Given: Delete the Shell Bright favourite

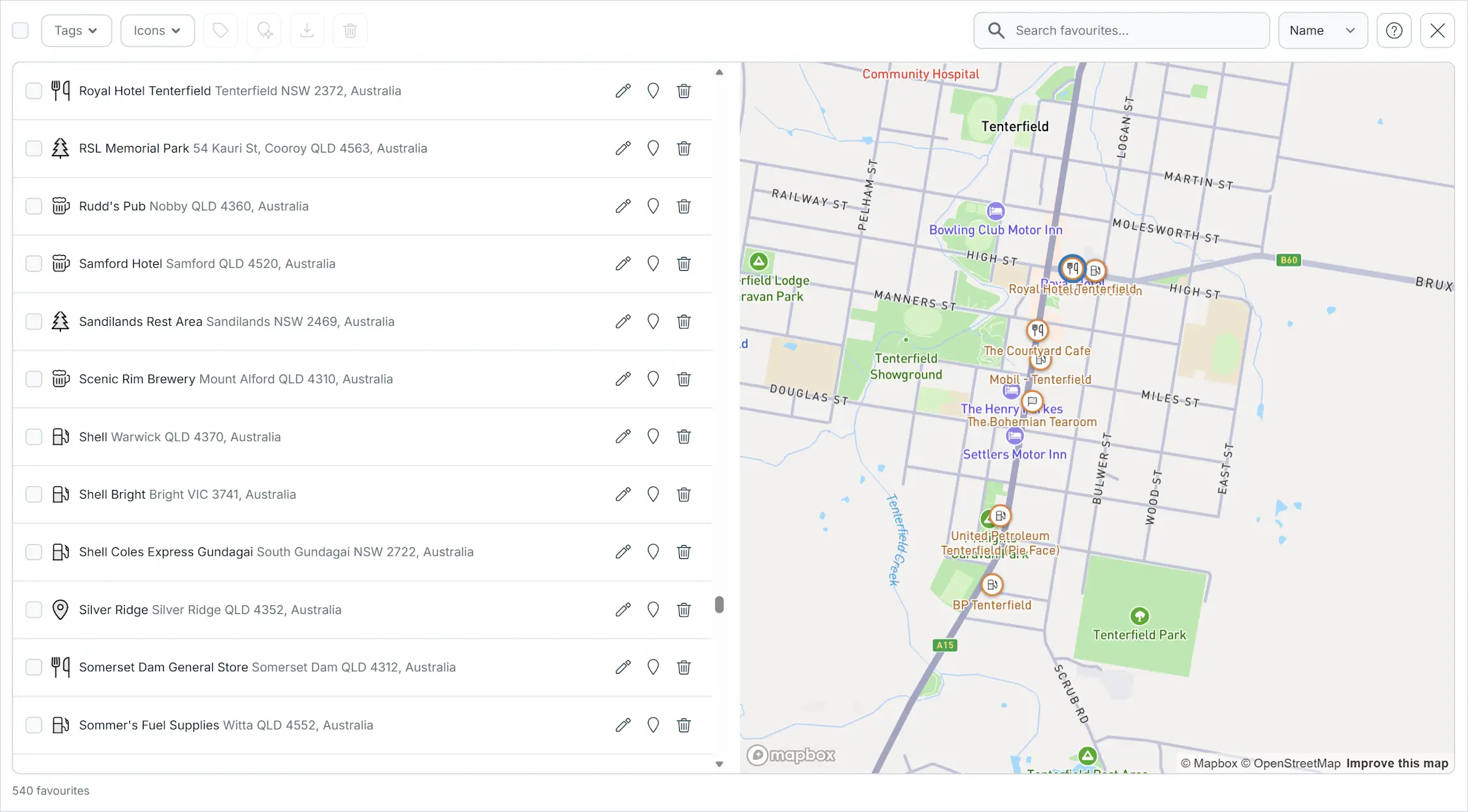Looking at the screenshot, I should pyautogui.click(x=684, y=495).
